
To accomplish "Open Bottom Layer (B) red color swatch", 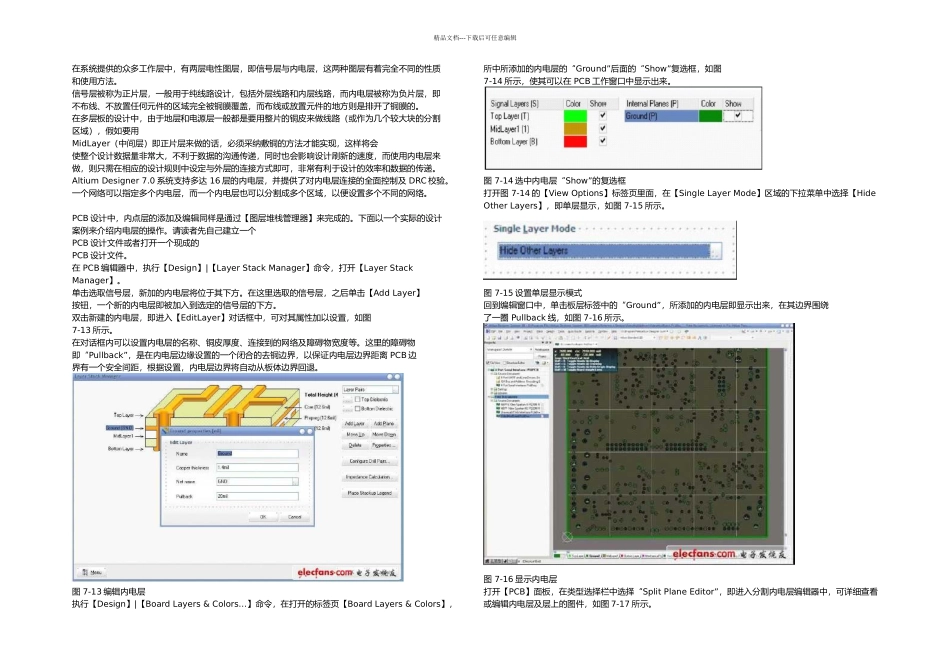I will coord(575,141).
